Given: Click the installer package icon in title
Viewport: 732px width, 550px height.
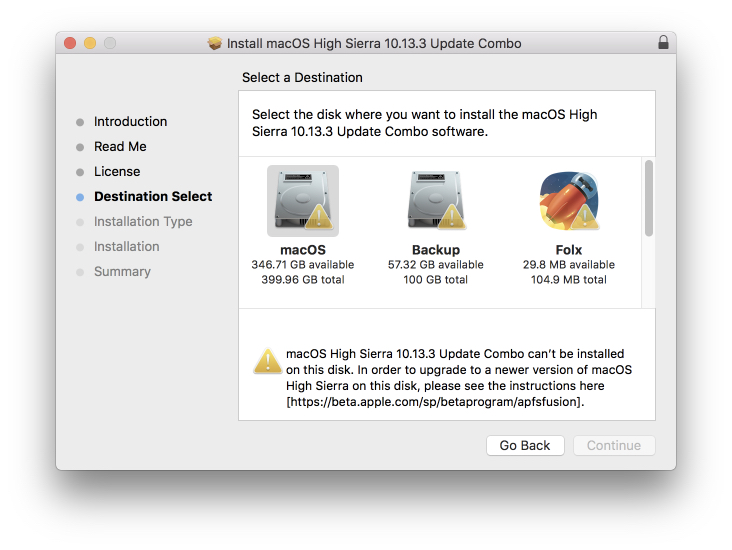Looking at the screenshot, I should (x=215, y=43).
